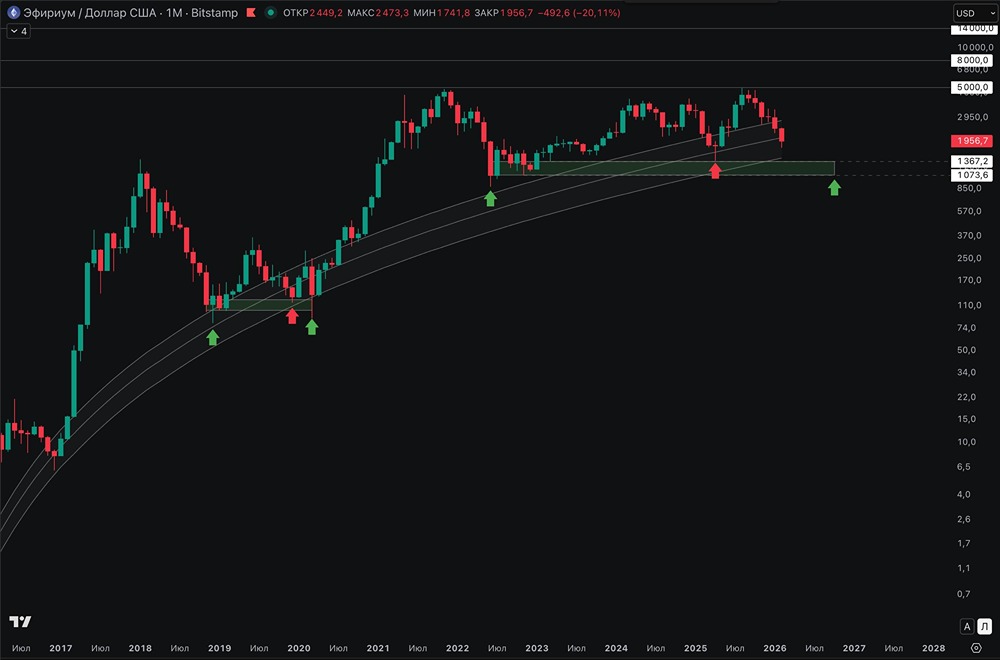Click the 2028 label on the time axis
Image resolution: width=1000 pixels, height=660 pixels.
coord(934,648)
